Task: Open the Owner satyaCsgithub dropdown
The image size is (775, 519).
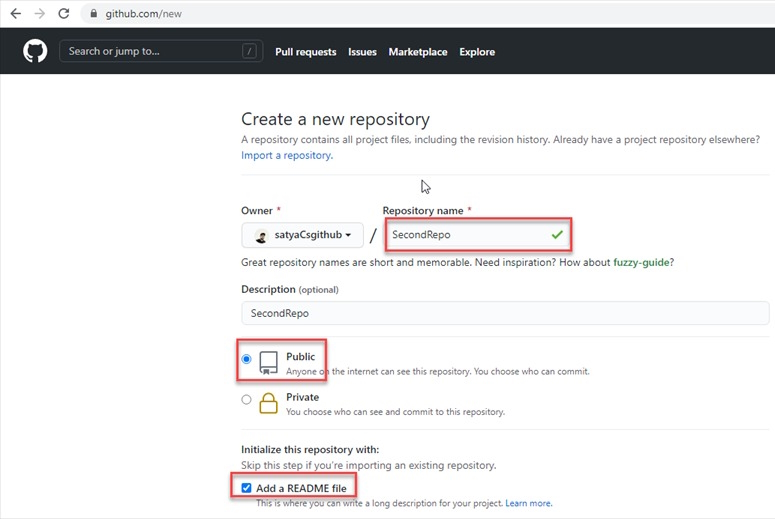Action: [302, 235]
